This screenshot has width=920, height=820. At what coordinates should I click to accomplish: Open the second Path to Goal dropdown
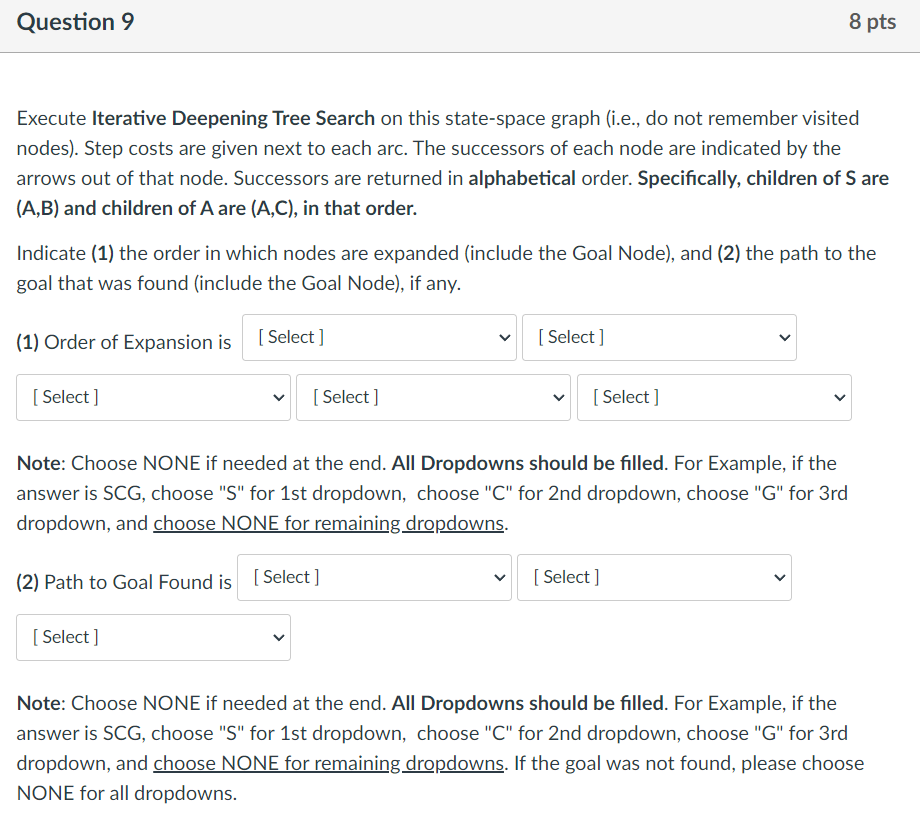[654, 577]
